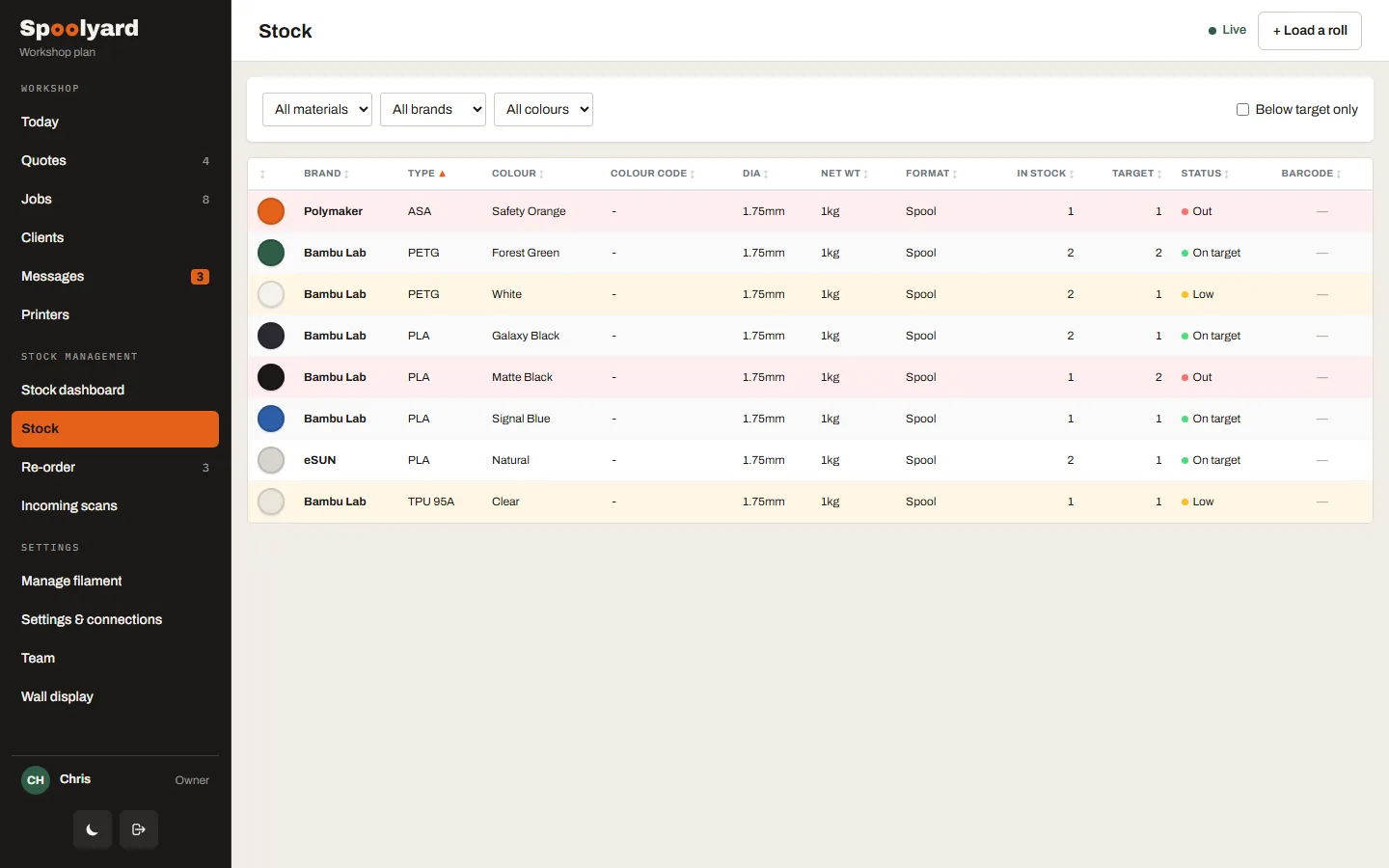Click the Load a roll button
The image size is (1389, 868).
point(1310,31)
